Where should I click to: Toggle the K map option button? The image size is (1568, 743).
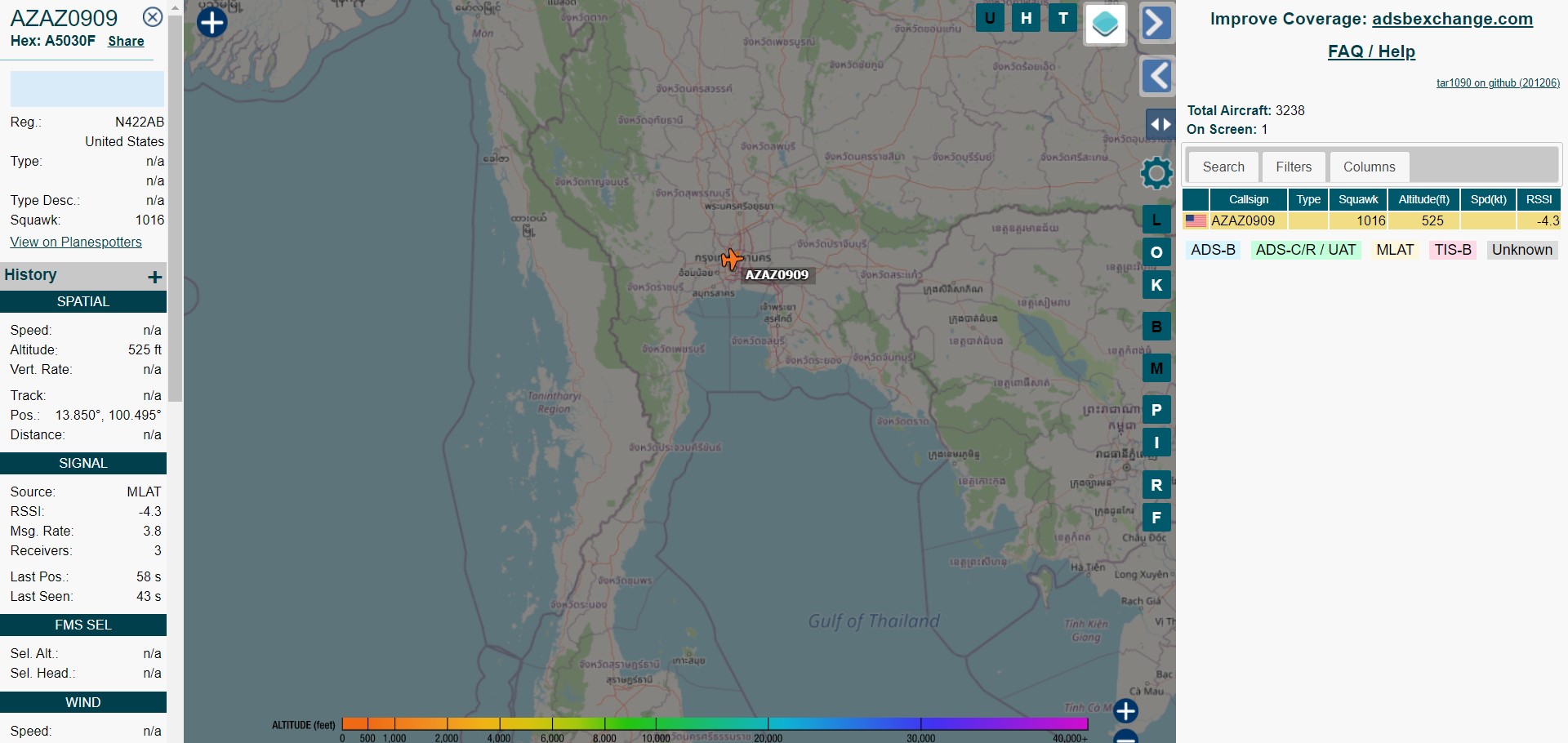point(1156,285)
